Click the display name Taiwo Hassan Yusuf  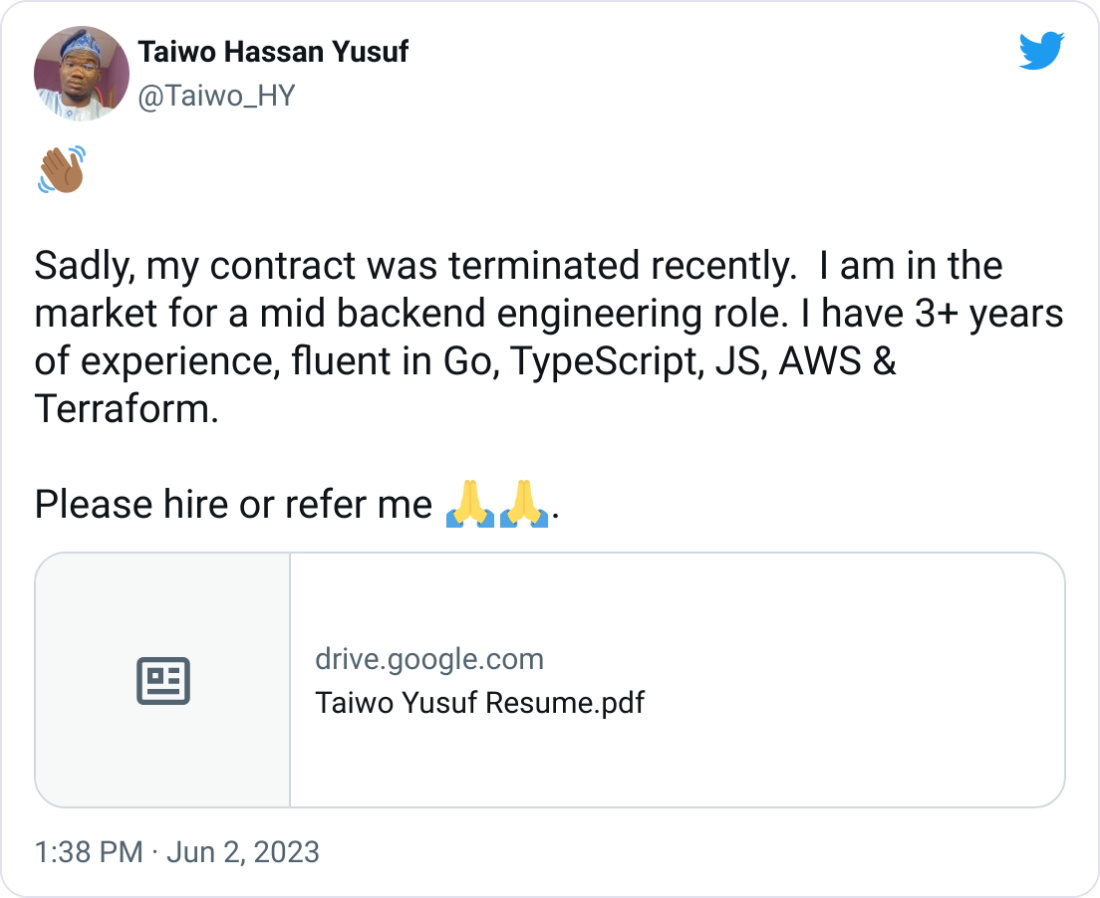(x=272, y=52)
